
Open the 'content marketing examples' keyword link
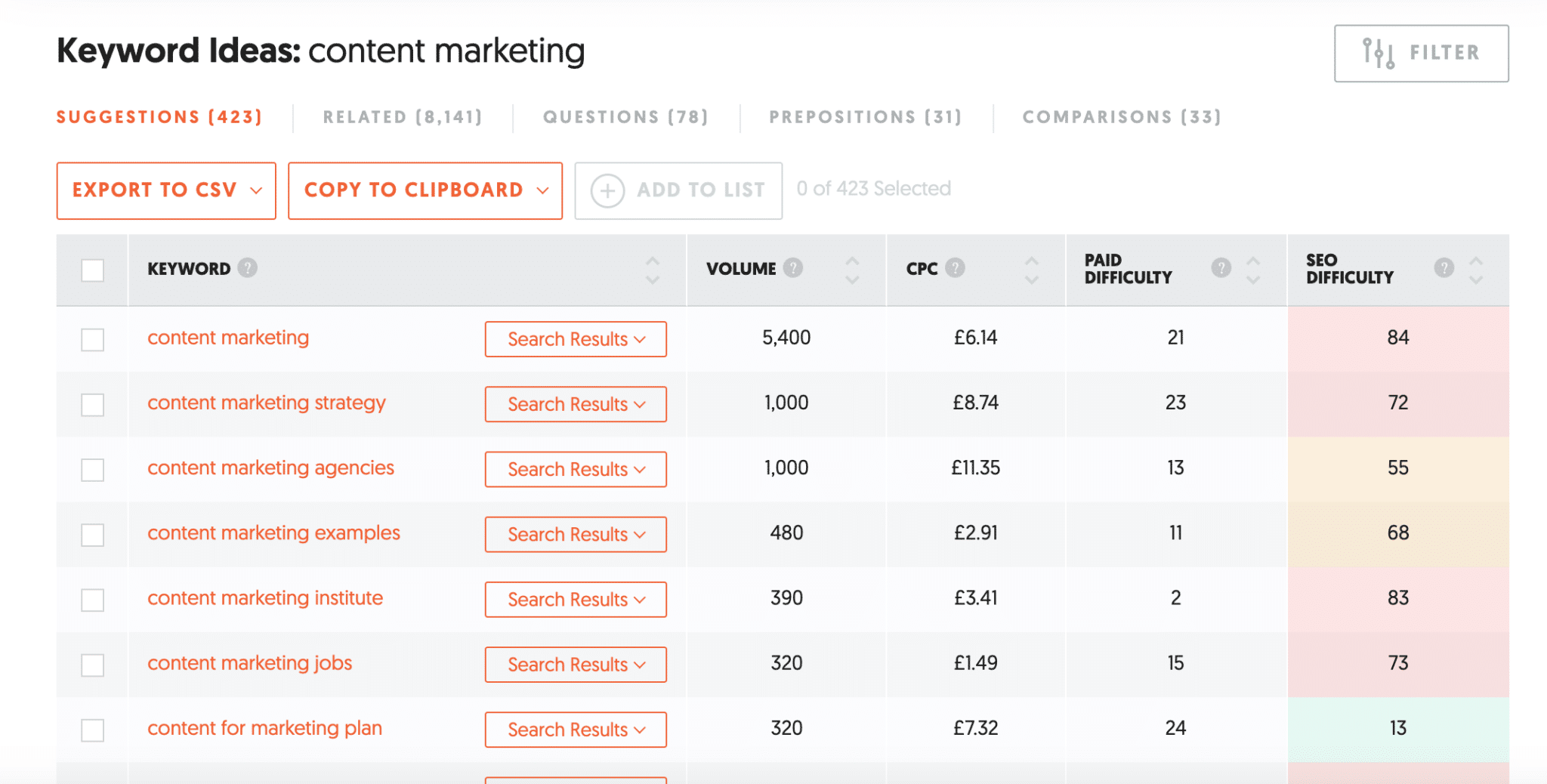pyautogui.click(x=273, y=533)
